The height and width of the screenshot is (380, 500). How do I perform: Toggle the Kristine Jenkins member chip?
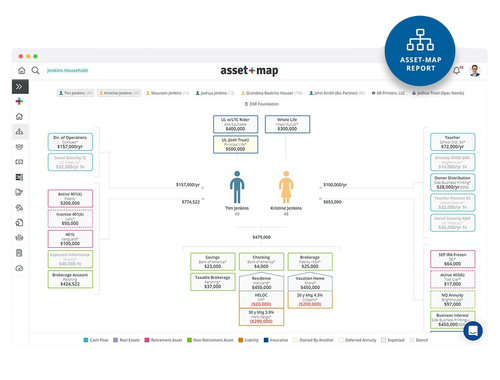pos(119,93)
